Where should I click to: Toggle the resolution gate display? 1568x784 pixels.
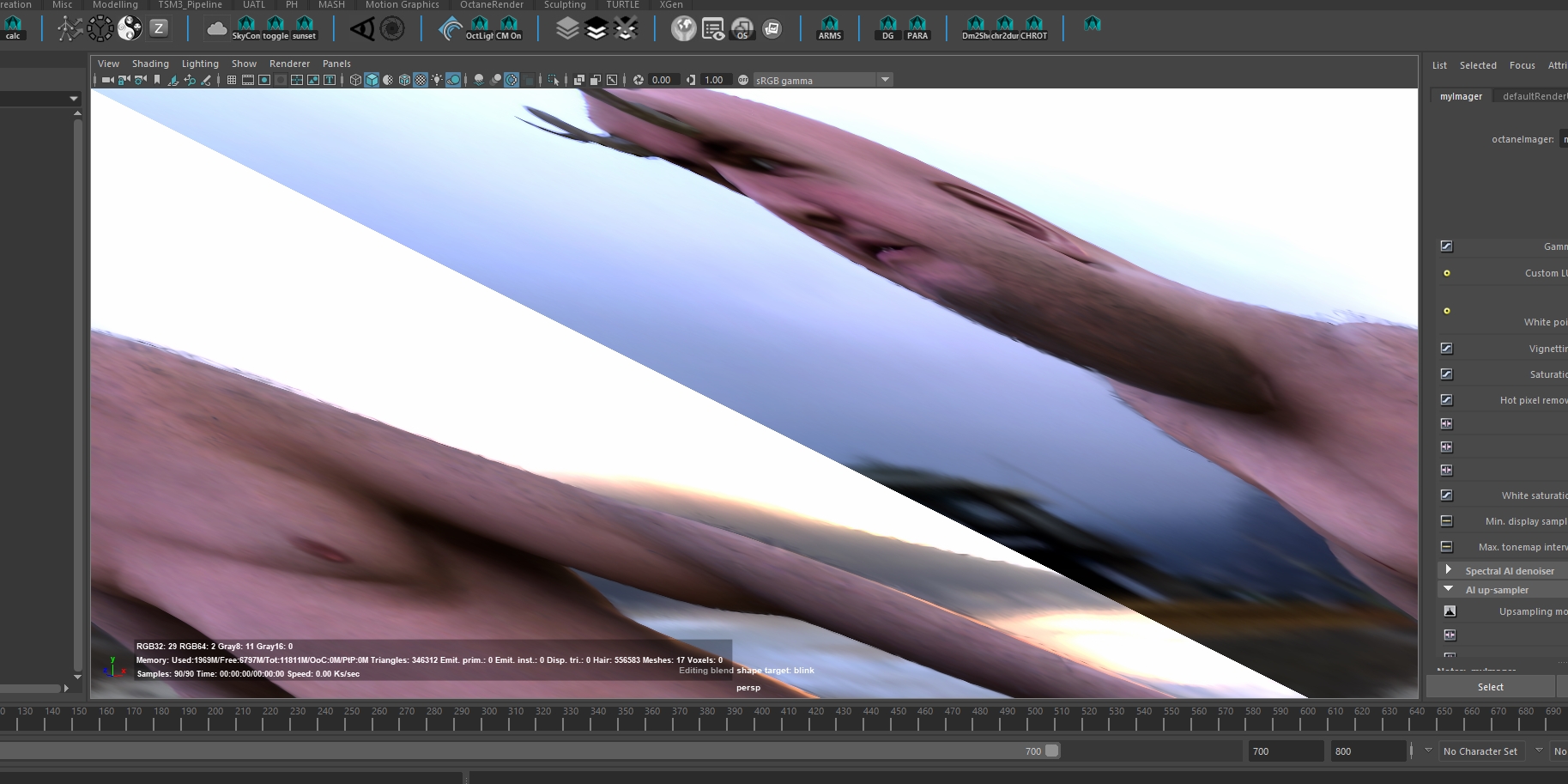pyautogui.click(x=264, y=80)
